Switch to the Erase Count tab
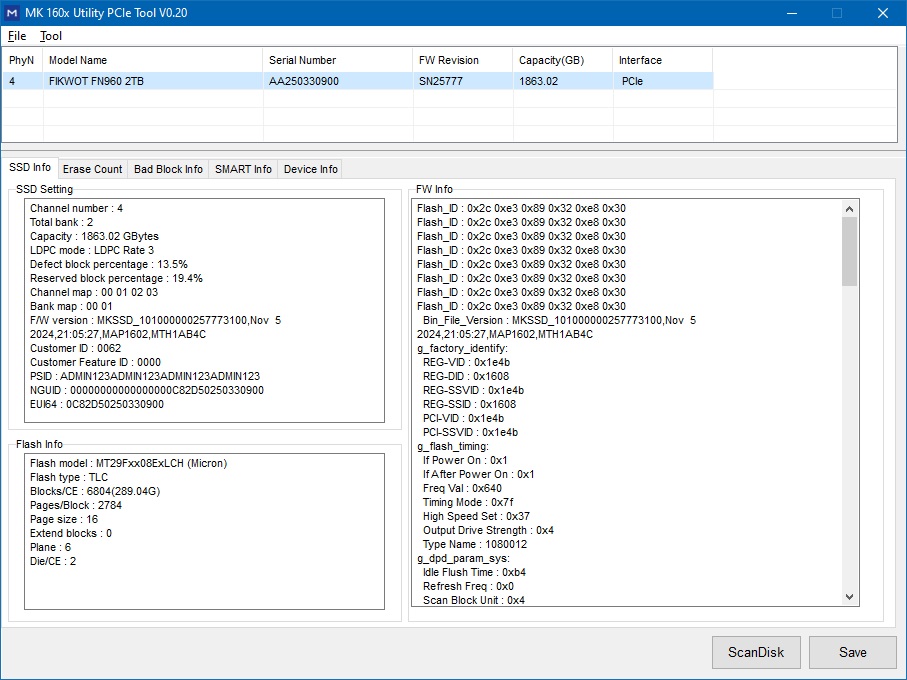This screenshot has height=680, width=907. (x=93, y=169)
